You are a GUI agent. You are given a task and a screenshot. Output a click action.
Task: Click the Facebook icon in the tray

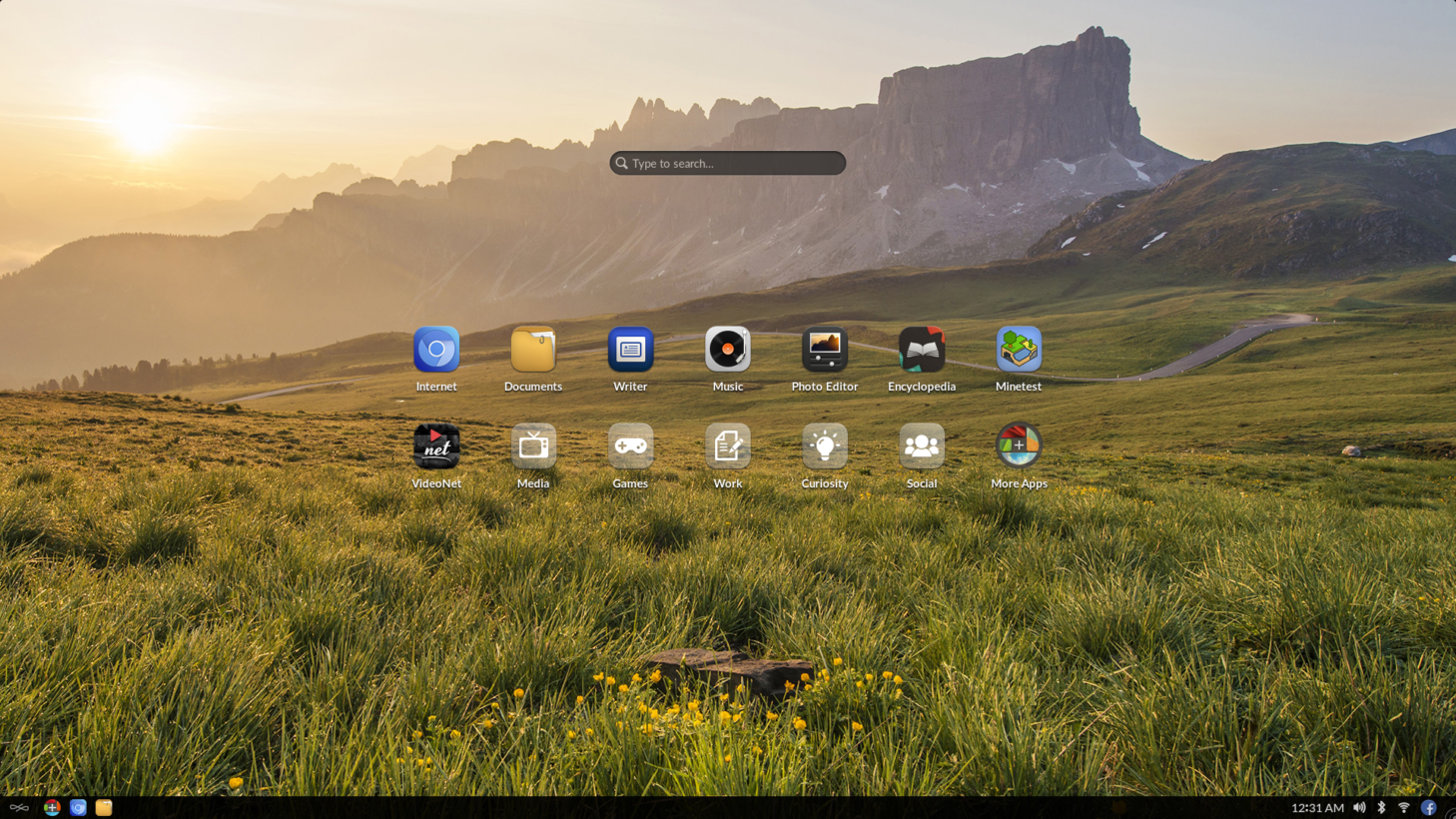coord(1429,807)
